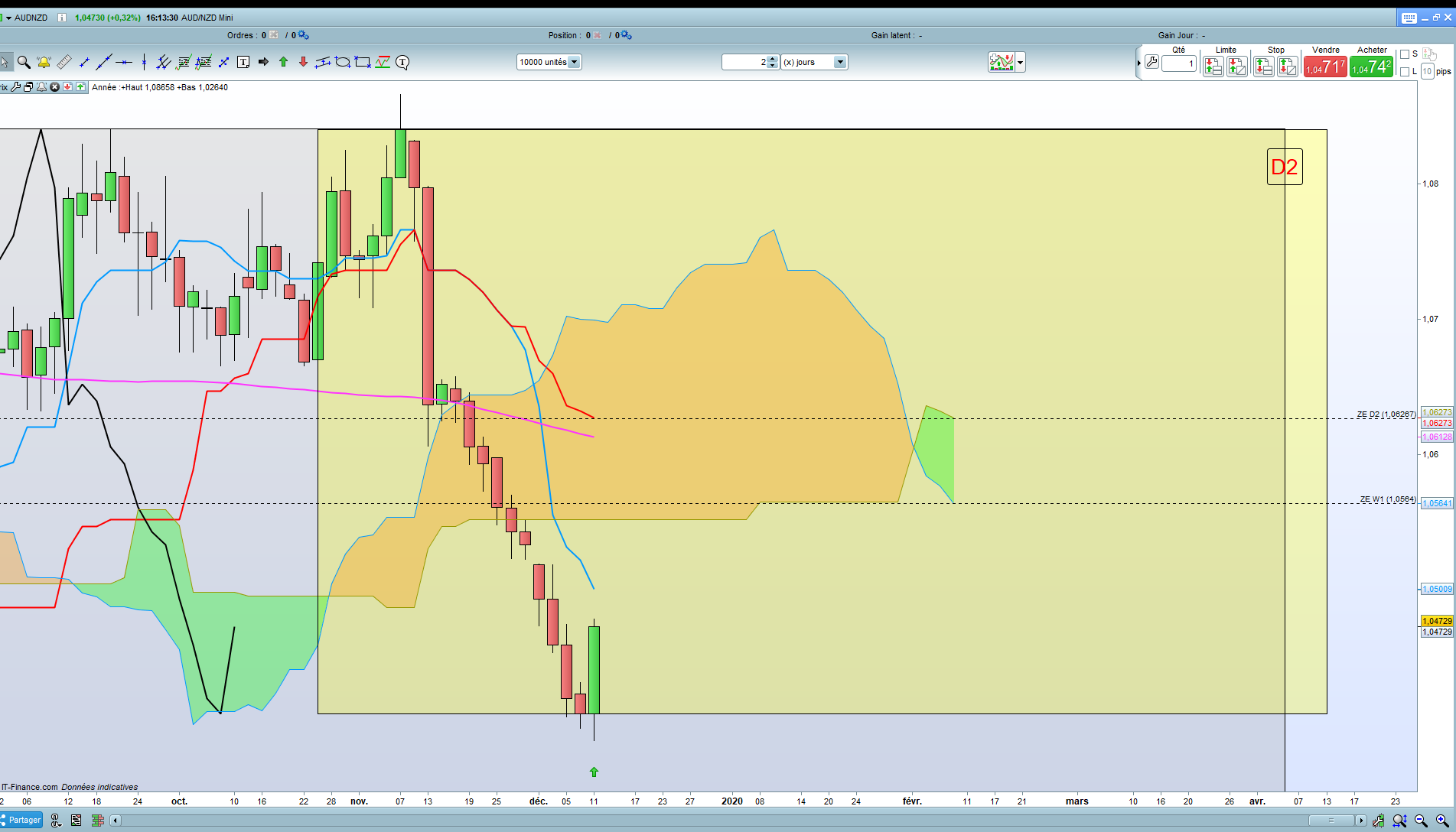Screen dimensions: 1456x832
Task: Select the extended trend line tool
Action: 104,62
